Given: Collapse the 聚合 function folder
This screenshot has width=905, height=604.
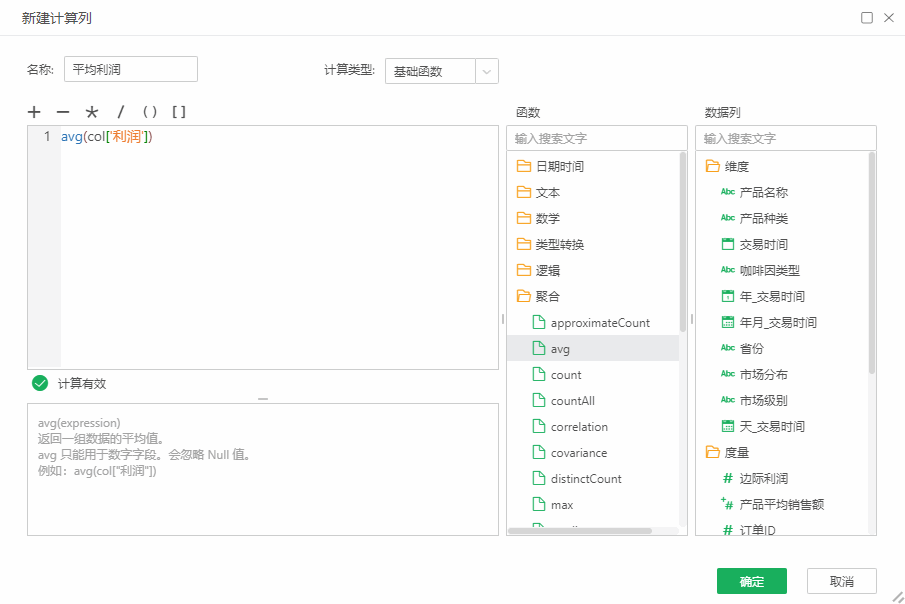Looking at the screenshot, I should [x=547, y=297].
